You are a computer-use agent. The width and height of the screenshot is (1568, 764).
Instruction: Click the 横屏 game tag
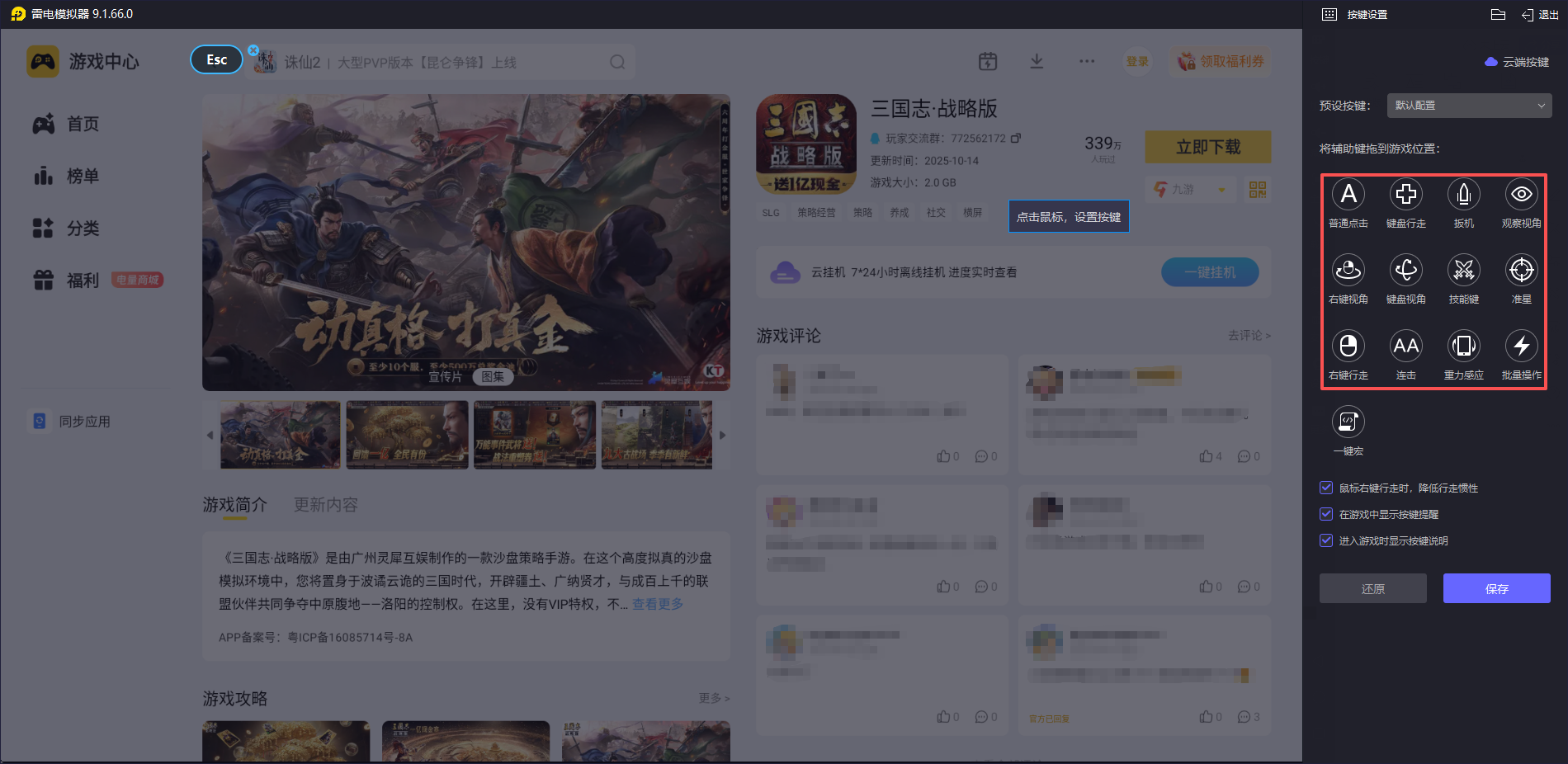pos(972,213)
